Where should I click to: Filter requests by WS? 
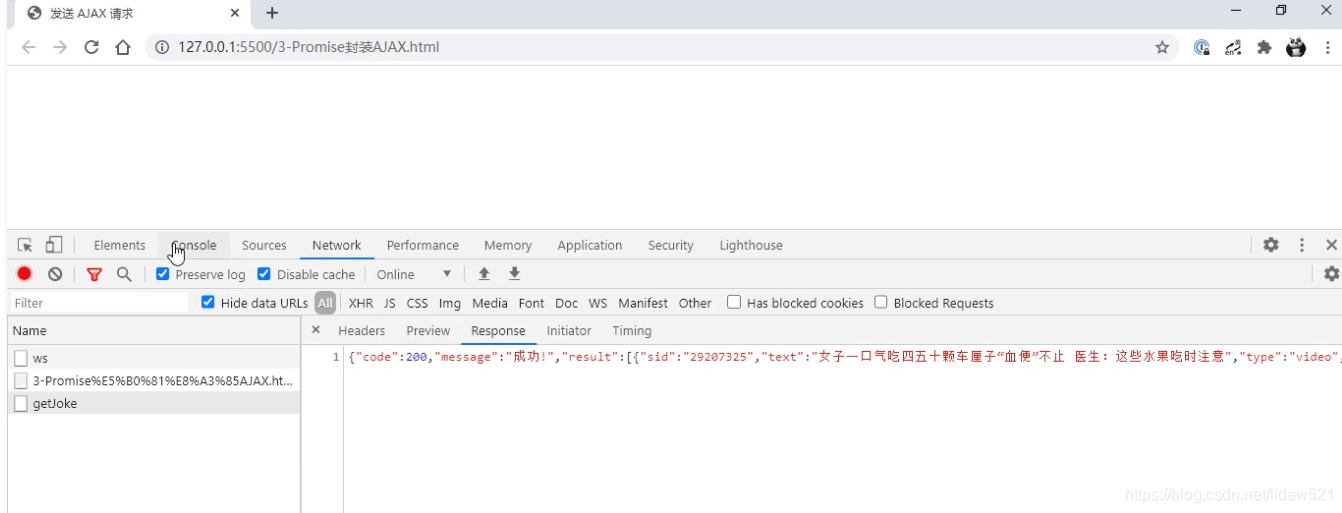598,303
